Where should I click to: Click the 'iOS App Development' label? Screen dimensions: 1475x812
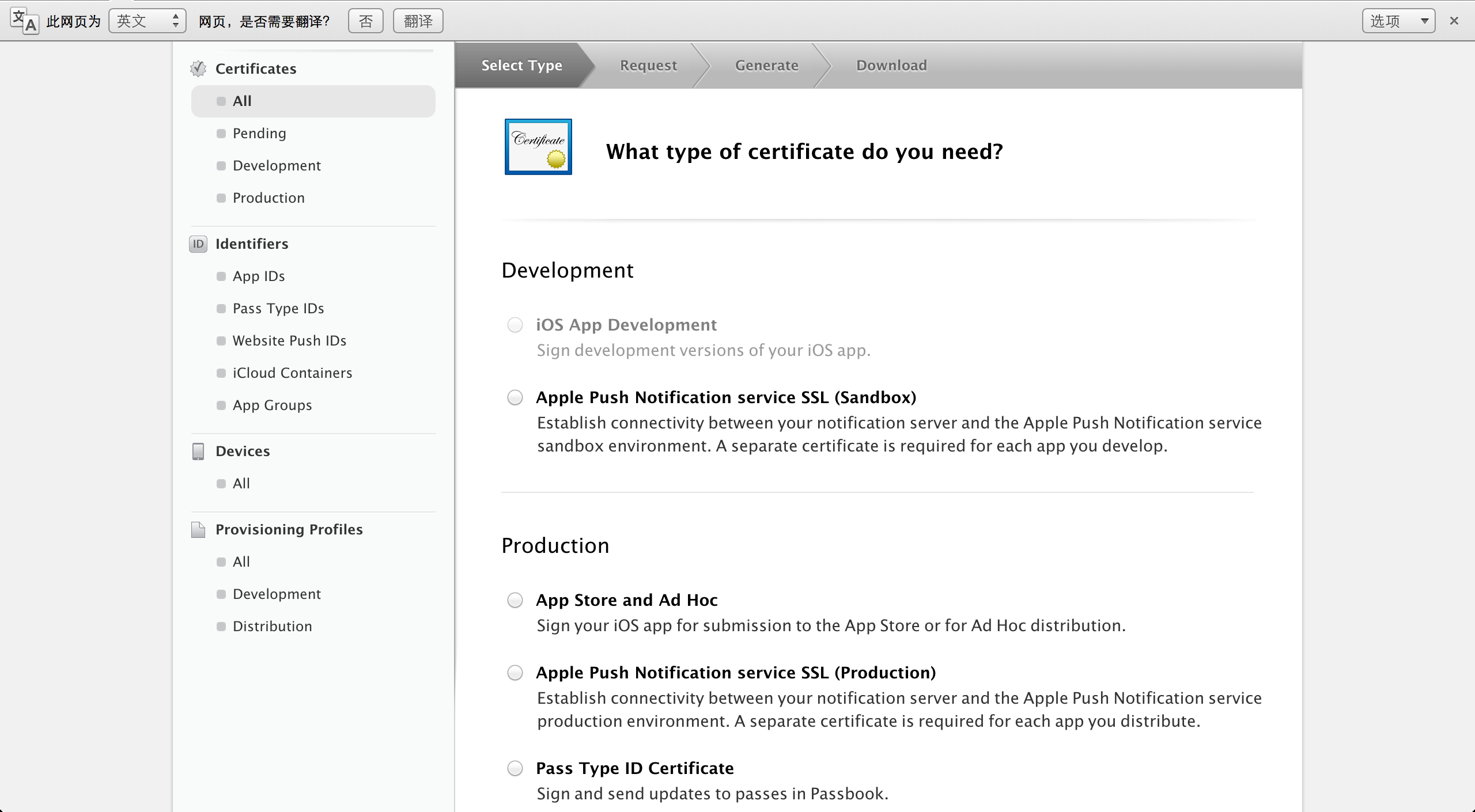[x=626, y=325]
